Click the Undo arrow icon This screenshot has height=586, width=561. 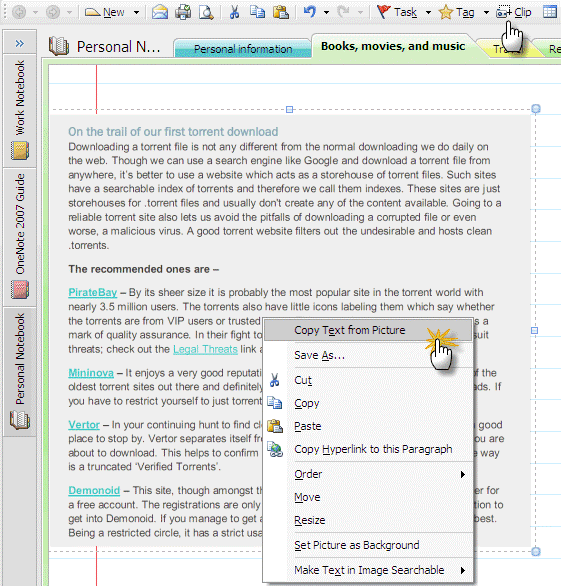tap(309, 12)
